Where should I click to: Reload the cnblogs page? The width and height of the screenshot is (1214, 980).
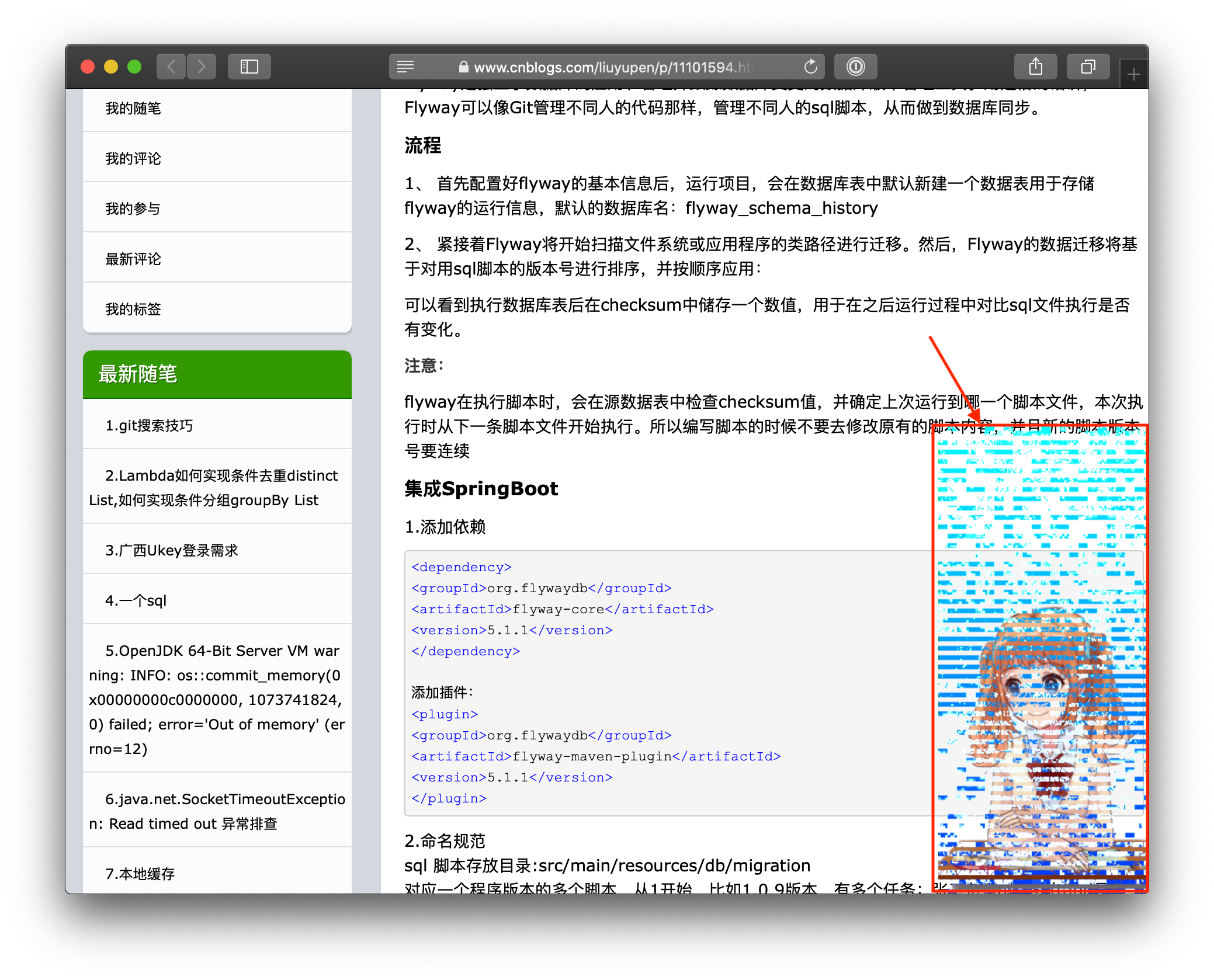pyautogui.click(x=810, y=67)
